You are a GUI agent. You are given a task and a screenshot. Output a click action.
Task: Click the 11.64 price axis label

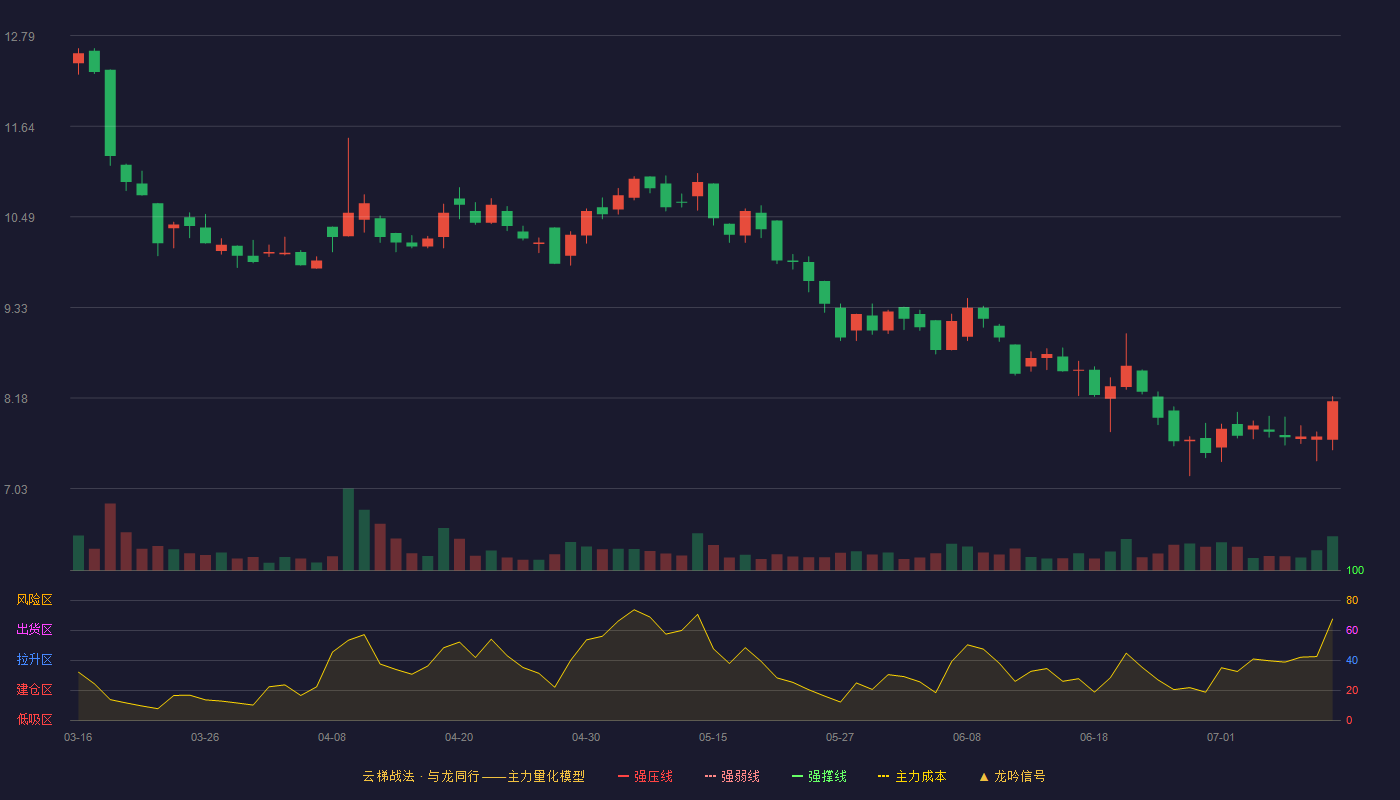tap(19, 128)
